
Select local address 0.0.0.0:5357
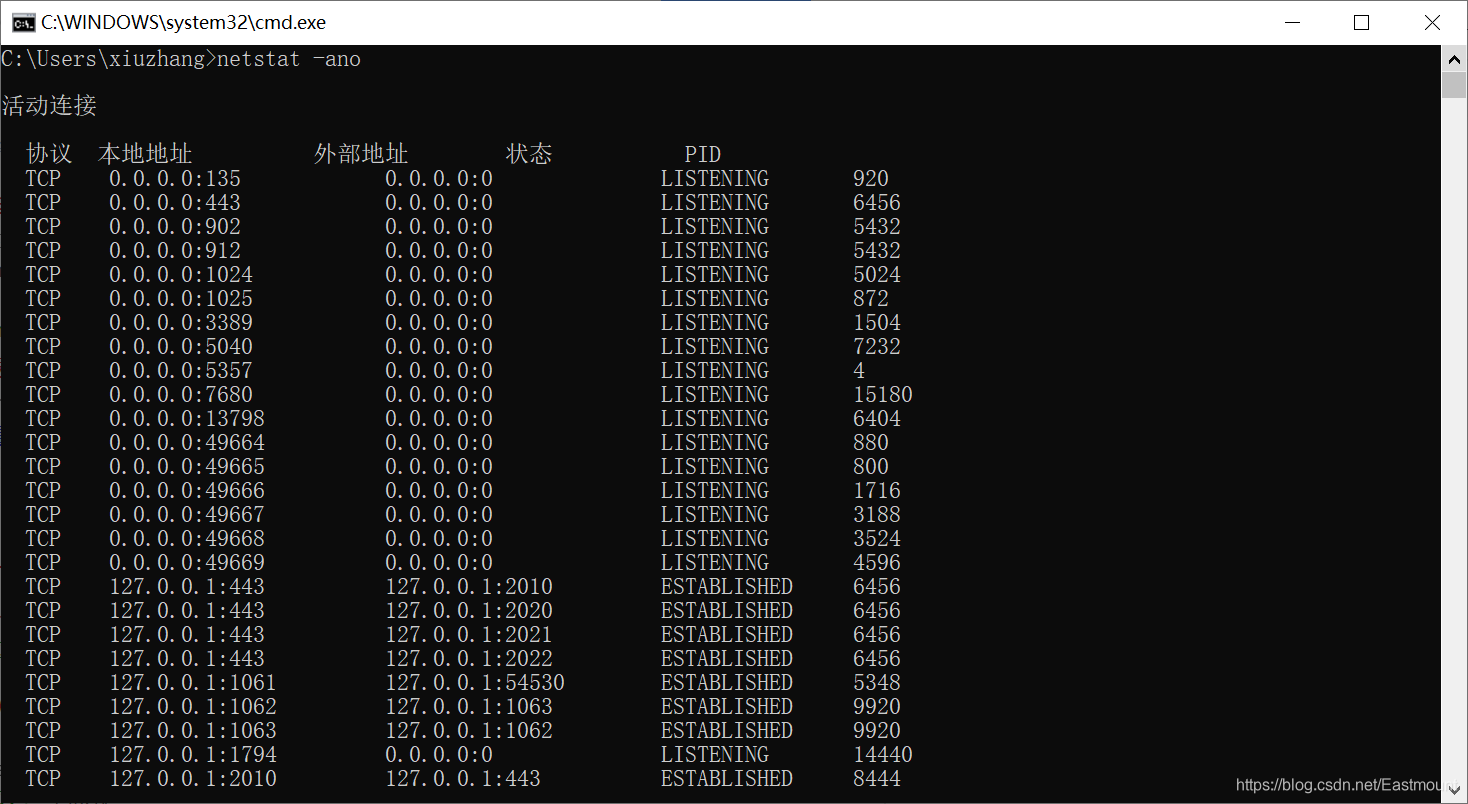(x=181, y=371)
